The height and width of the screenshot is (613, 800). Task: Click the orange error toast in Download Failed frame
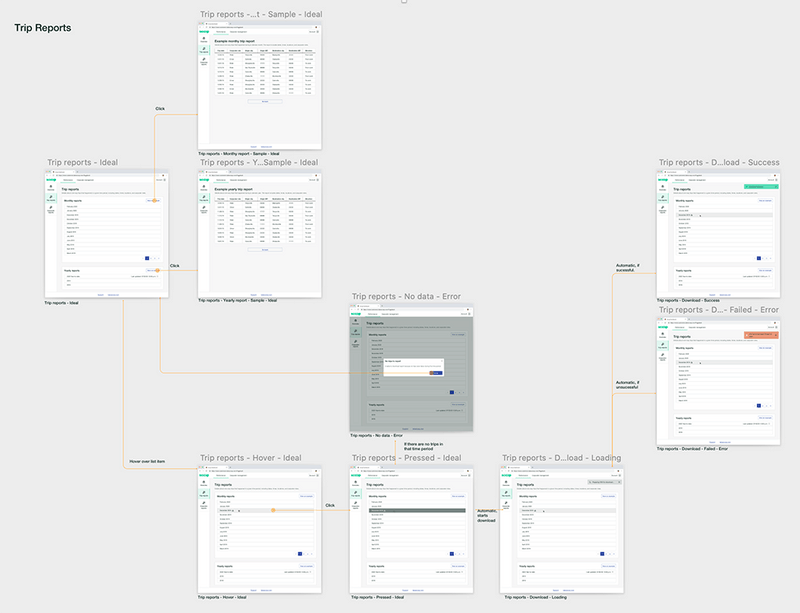tap(761, 335)
